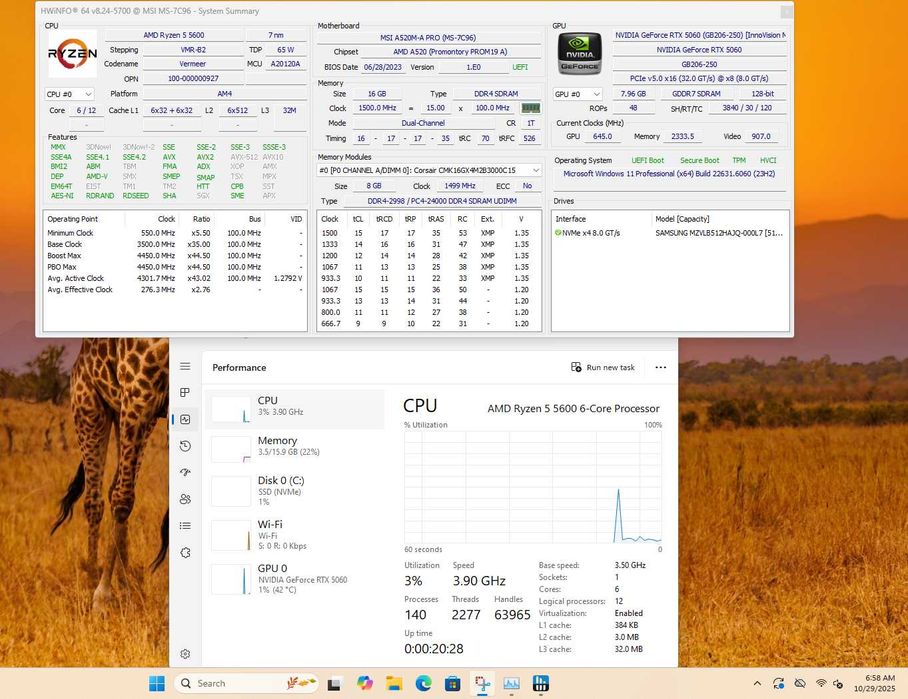The image size is (908, 699).
Task: Click GPU 0 mini graph thumbnail
Action: click(231, 579)
